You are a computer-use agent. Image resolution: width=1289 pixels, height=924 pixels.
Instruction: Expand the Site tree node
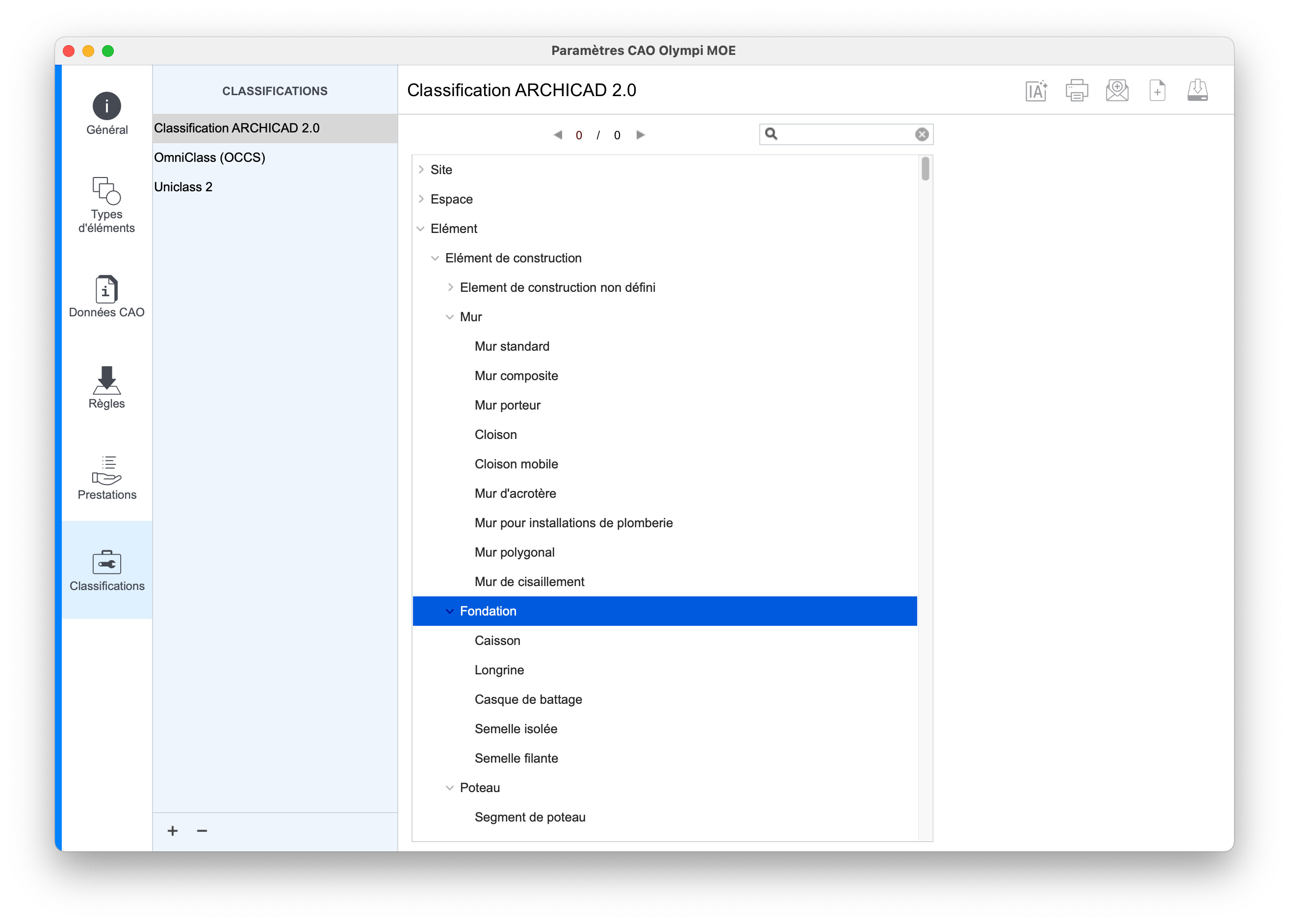[x=421, y=169]
